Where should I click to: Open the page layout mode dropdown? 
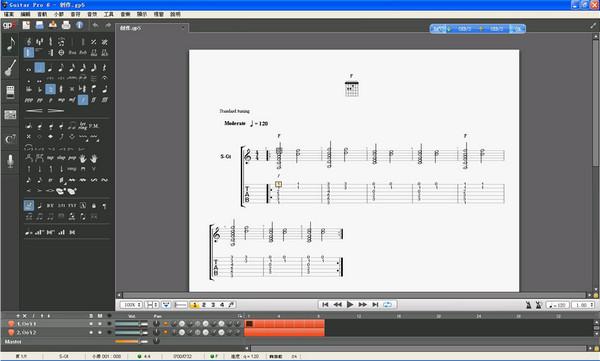pyautogui.click(x=152, y=305)
